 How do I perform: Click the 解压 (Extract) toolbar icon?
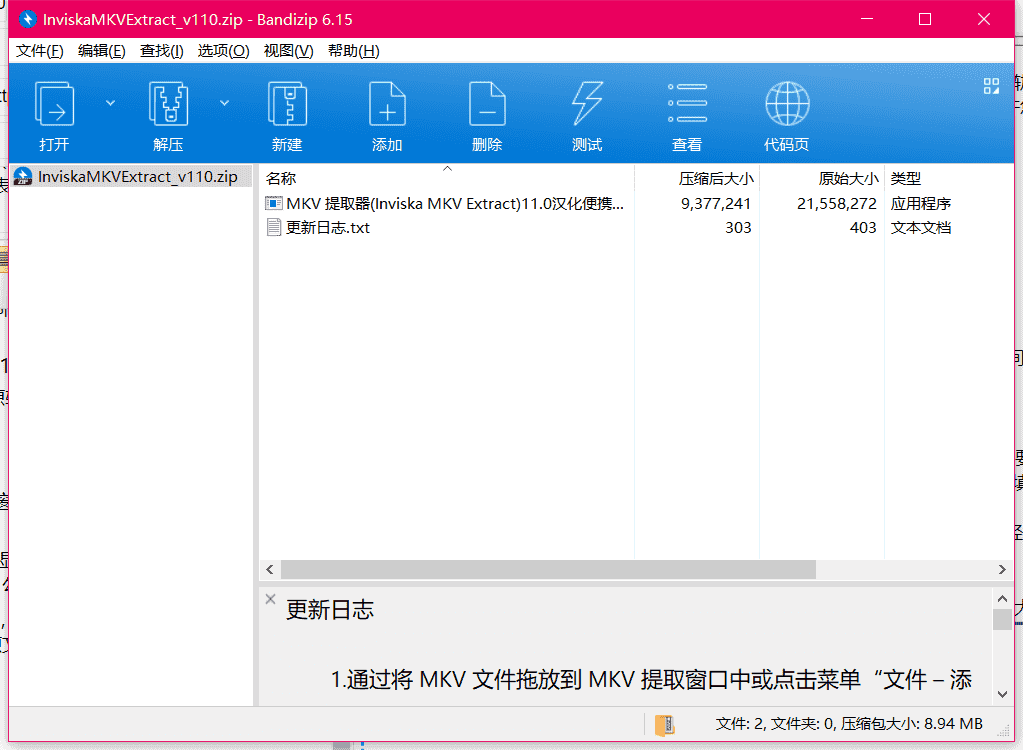coord(168,104)
